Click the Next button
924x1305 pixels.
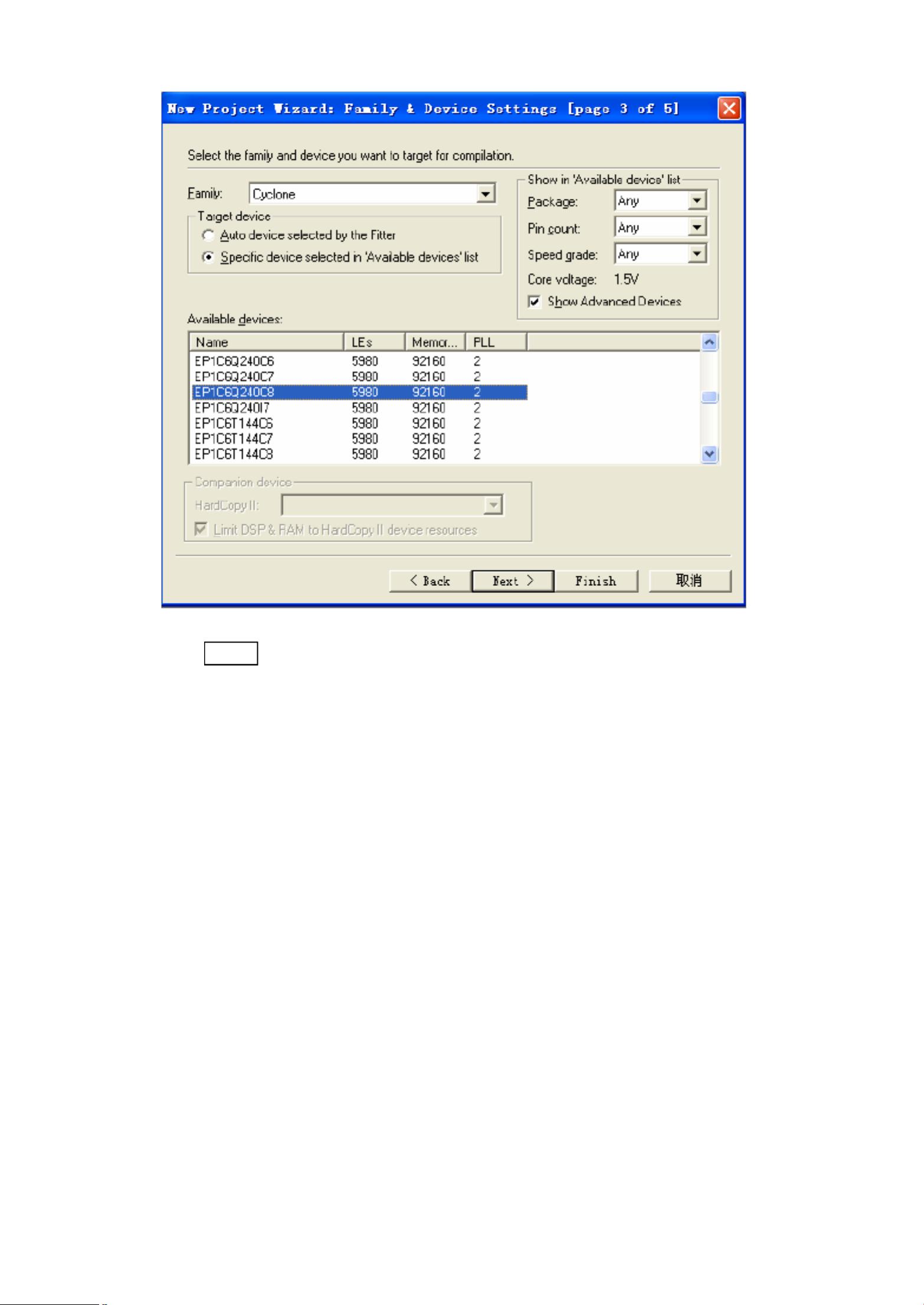click(513, 581)
